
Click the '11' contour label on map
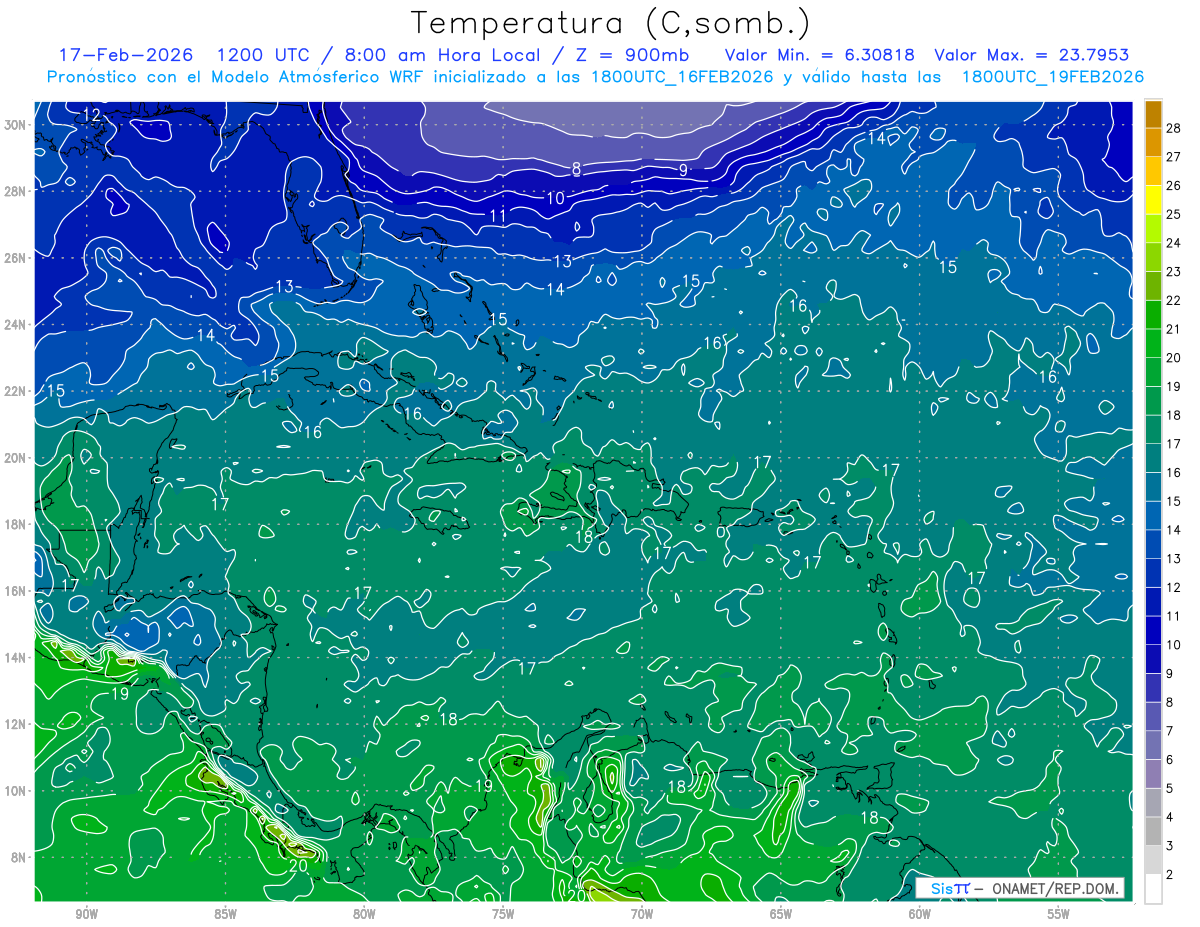[498, 215]
